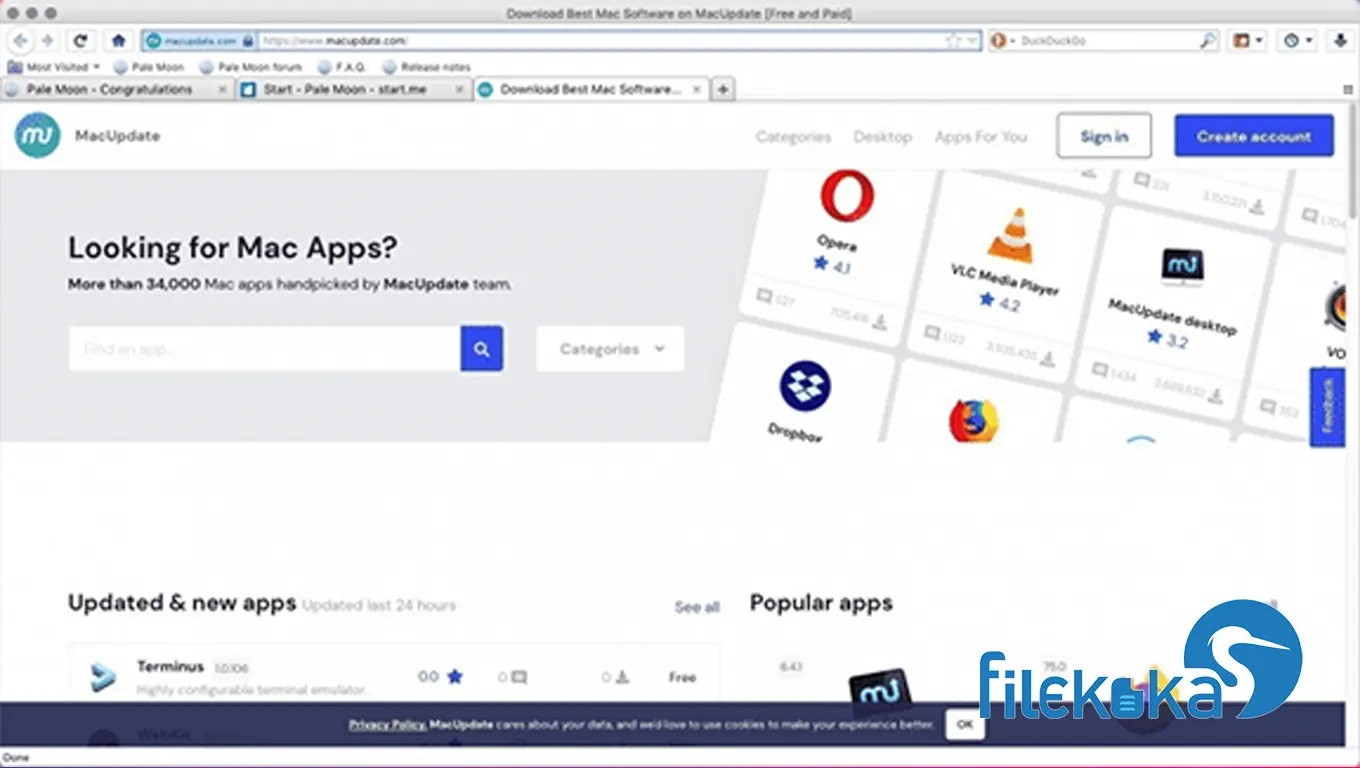Click the Terminus download count icon

coord(621,677)
